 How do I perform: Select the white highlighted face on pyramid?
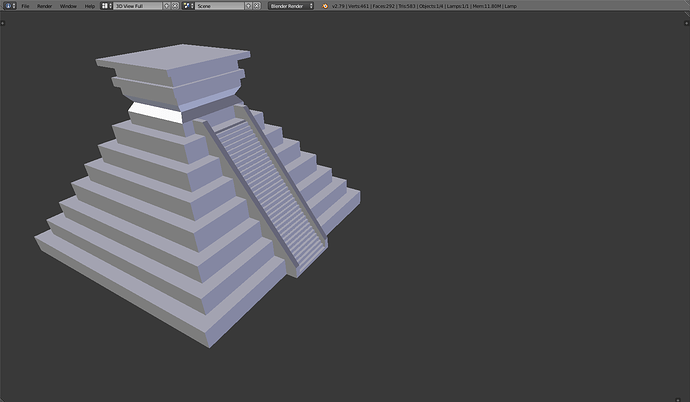tap(156, 113)
